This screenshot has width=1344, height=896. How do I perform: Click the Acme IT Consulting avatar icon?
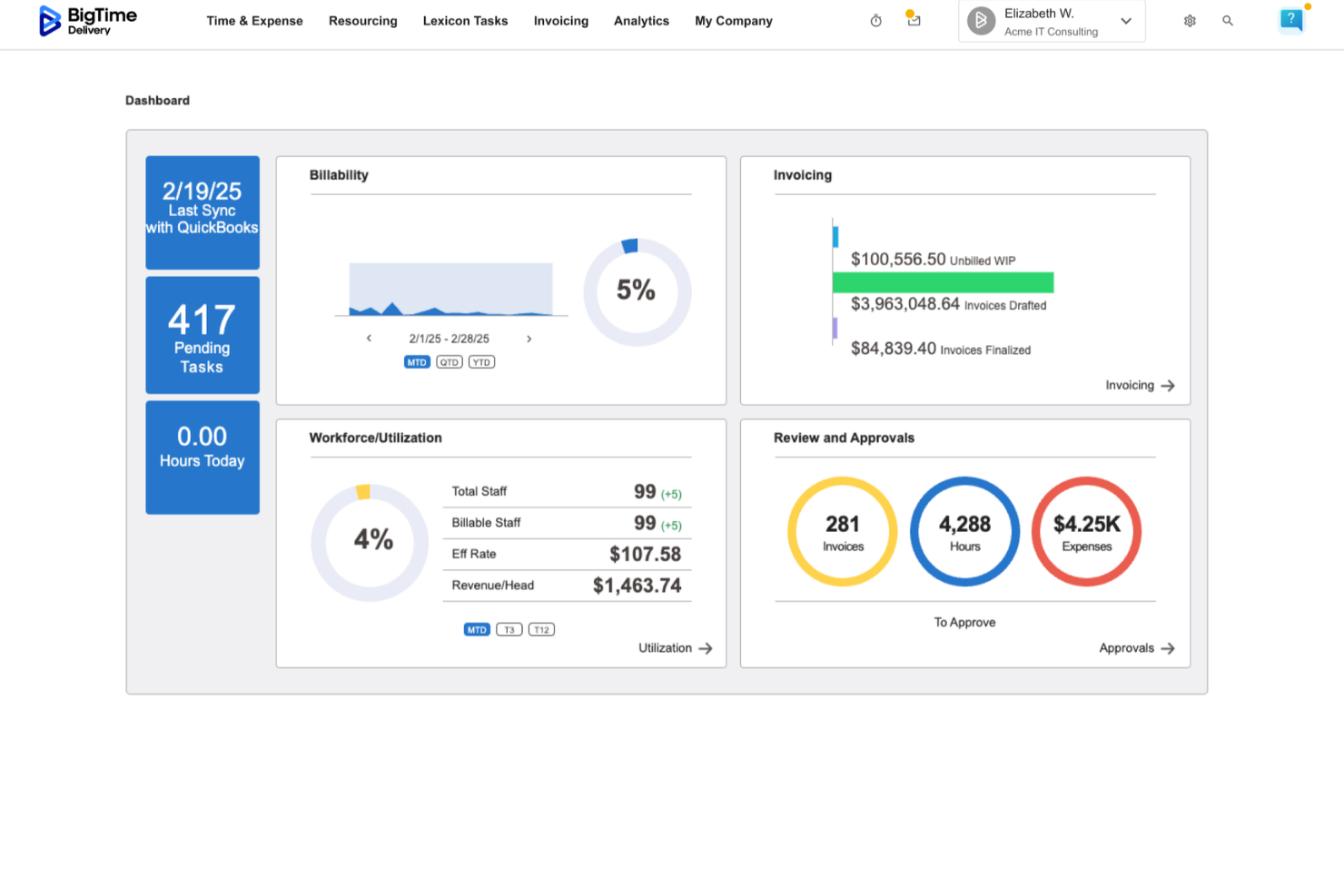(980, 20)
